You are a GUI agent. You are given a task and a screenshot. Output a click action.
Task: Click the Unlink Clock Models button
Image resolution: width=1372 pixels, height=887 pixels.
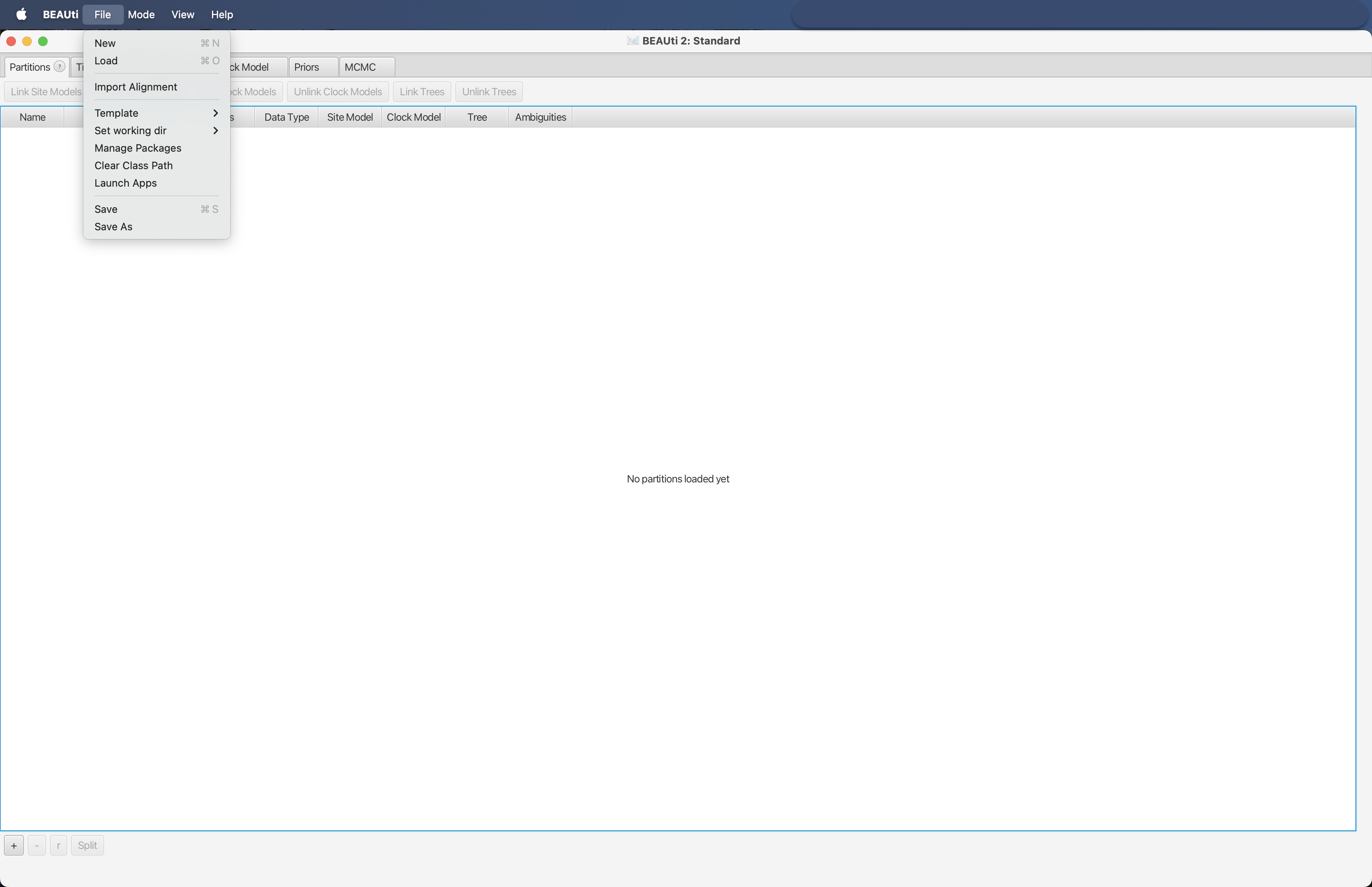(338, 92)
